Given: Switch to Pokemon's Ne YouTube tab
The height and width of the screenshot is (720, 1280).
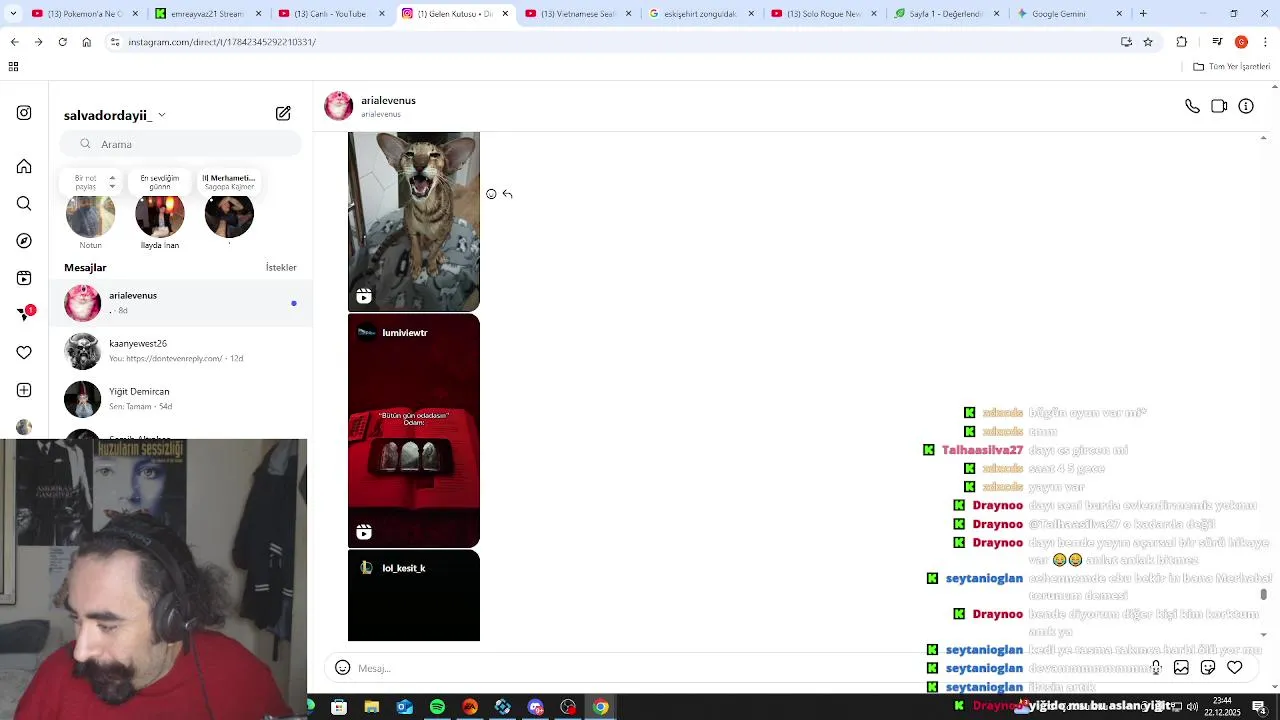Looking at the screenshot, I should pyautogui.click(x=84, y=14).
